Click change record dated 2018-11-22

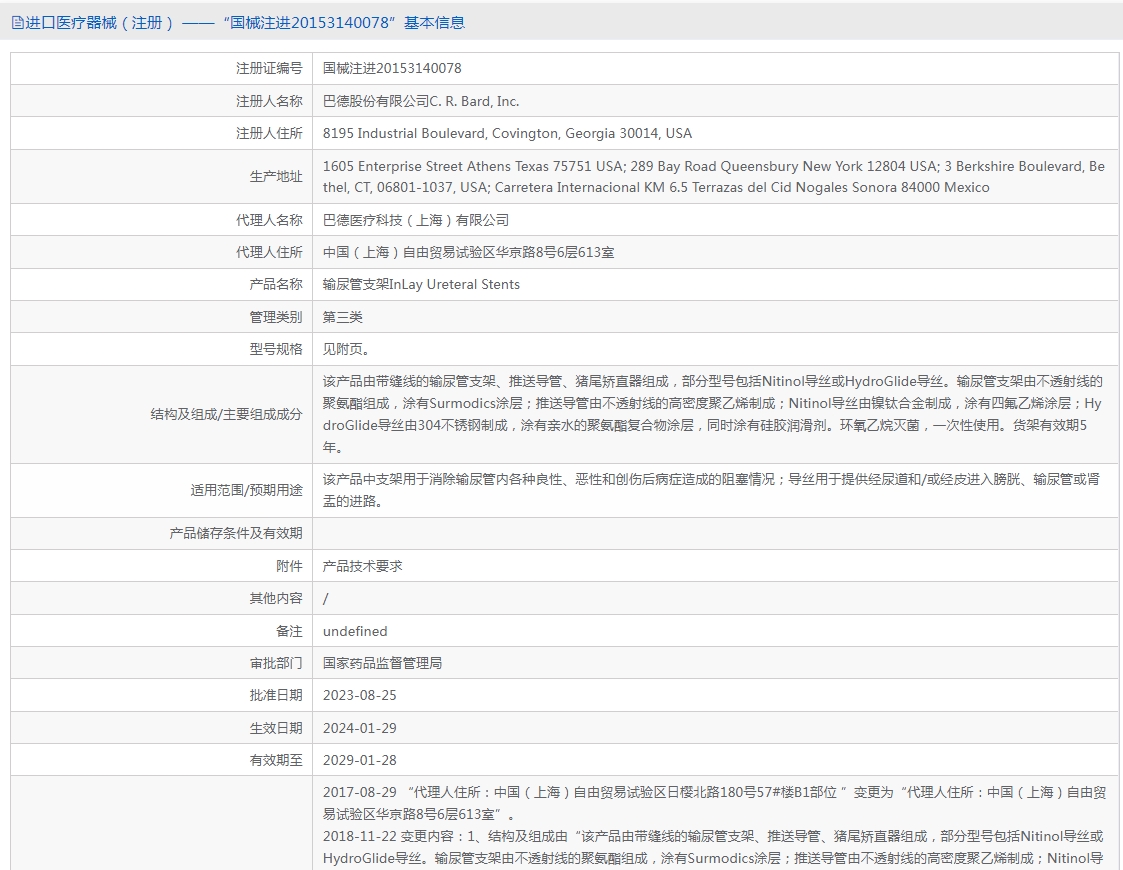point(714,847)
